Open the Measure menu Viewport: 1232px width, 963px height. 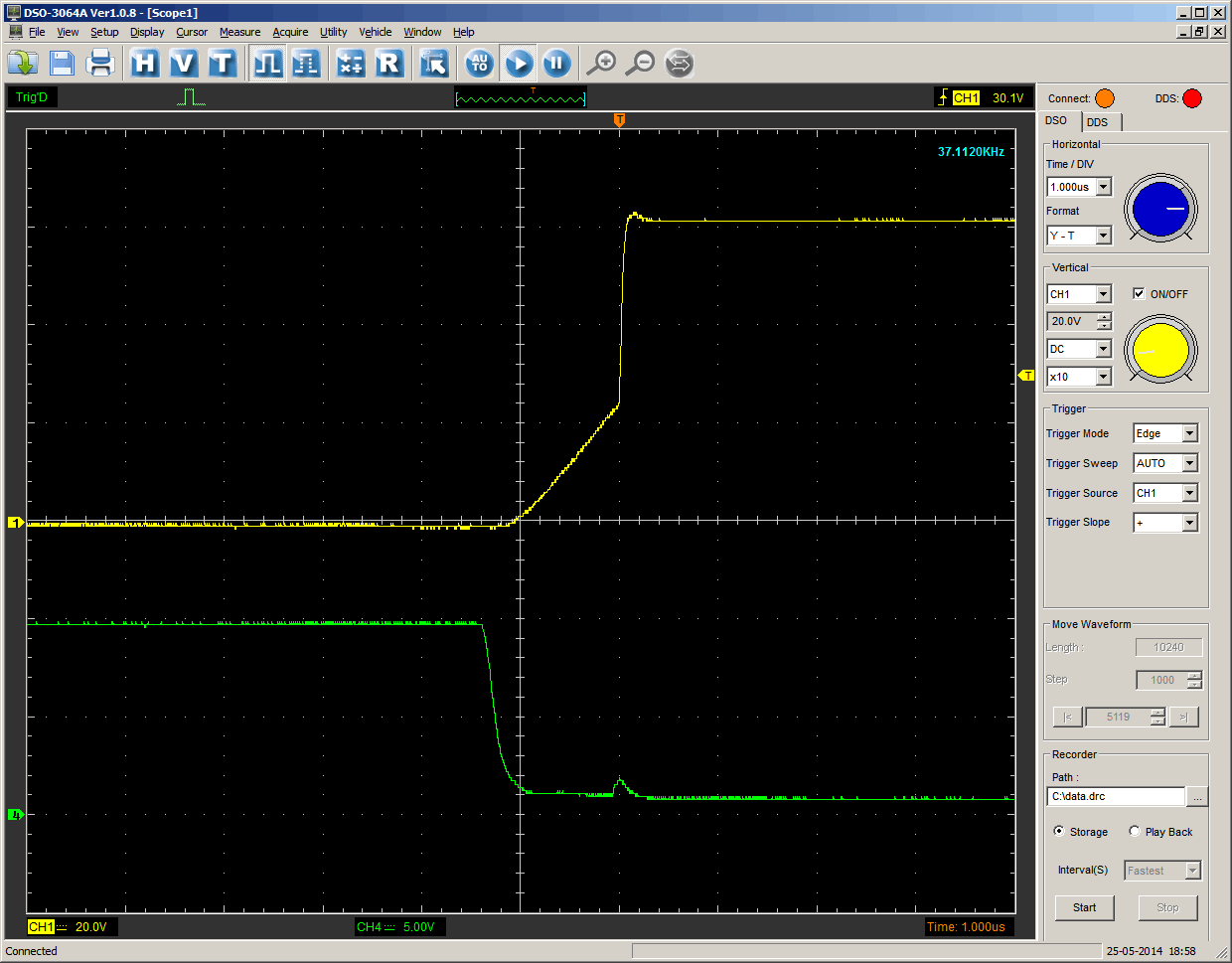click(239, 32)
